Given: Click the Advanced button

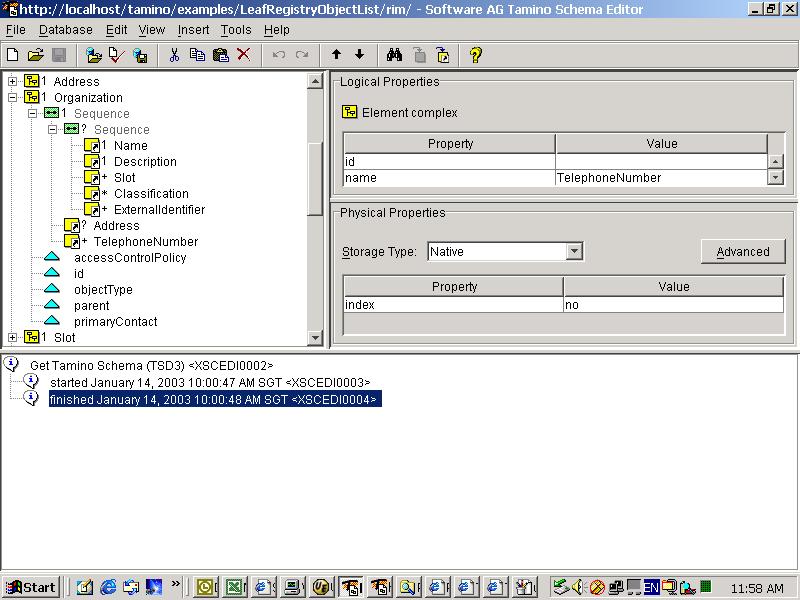Looking at the screenshot, I should (743, 252).
